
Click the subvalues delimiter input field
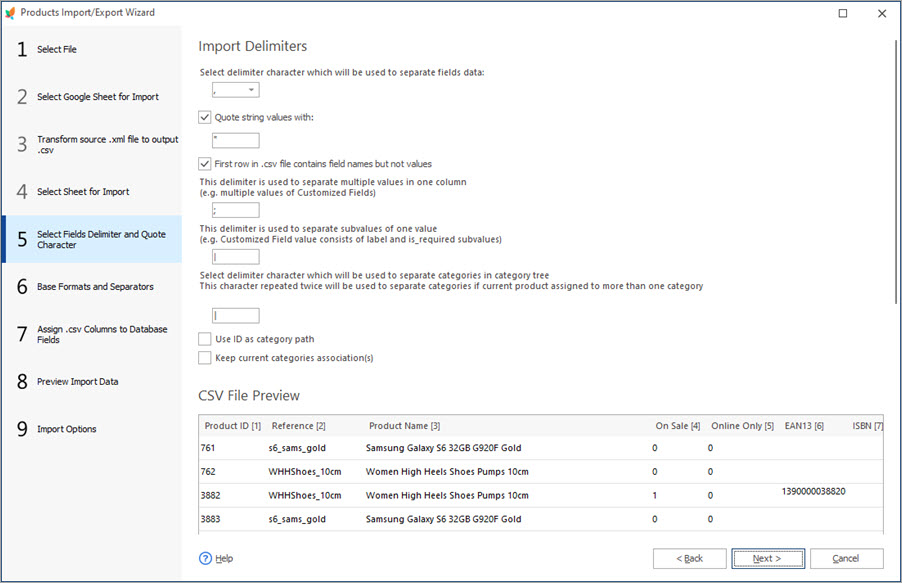236,257
